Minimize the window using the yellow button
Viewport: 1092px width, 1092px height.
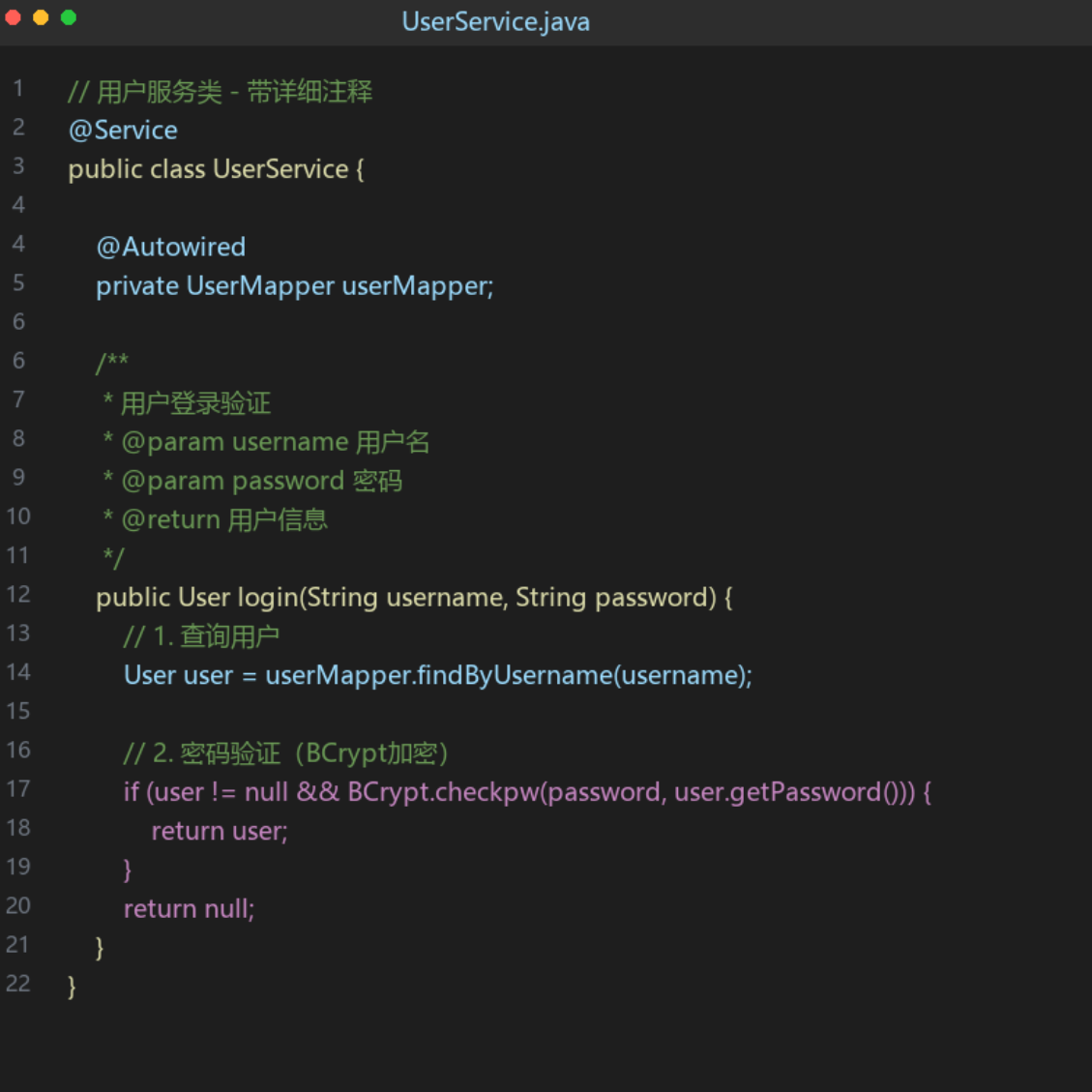coord(41,17)
